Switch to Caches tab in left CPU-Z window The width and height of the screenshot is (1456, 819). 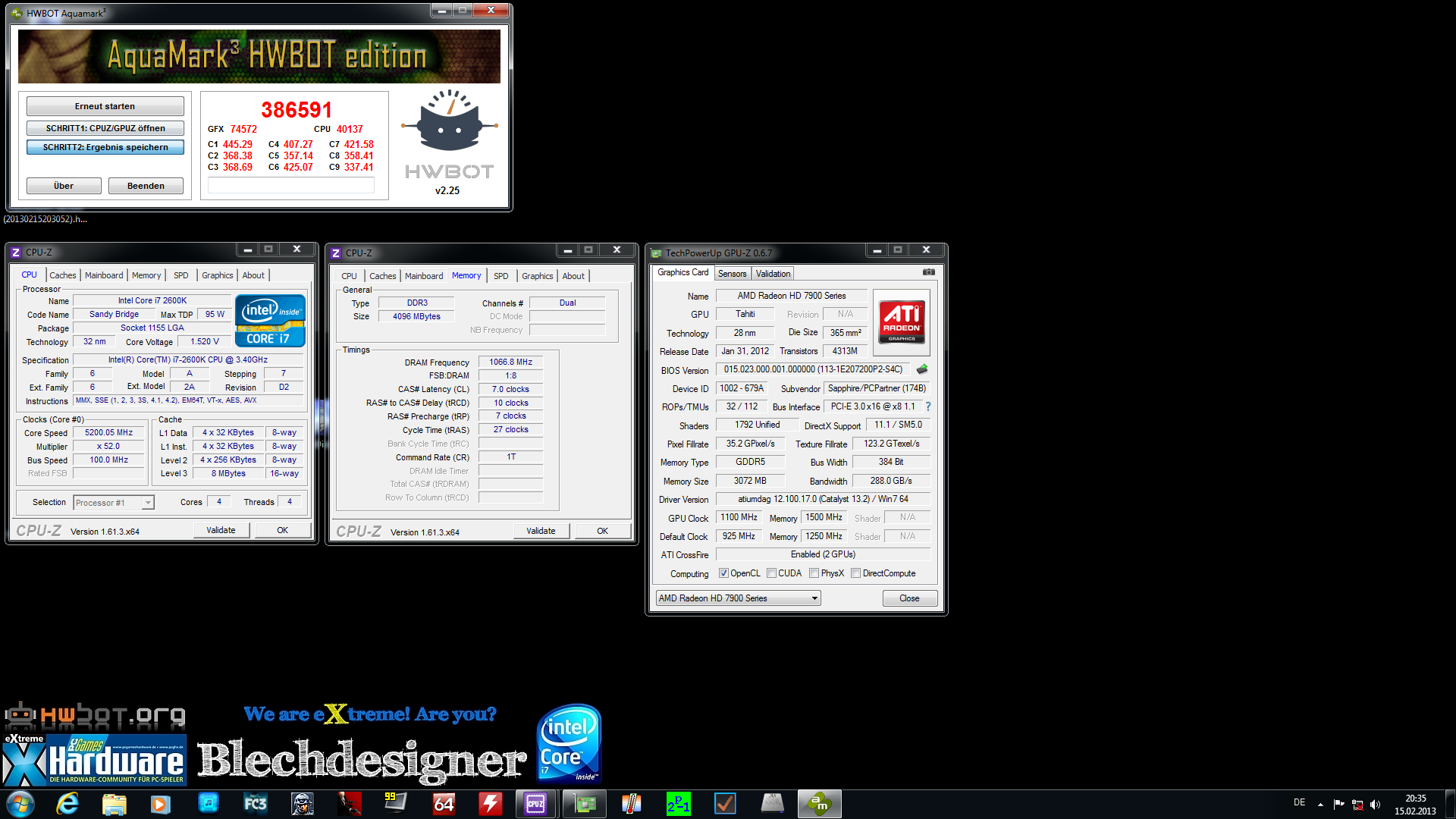click(63, 275)
